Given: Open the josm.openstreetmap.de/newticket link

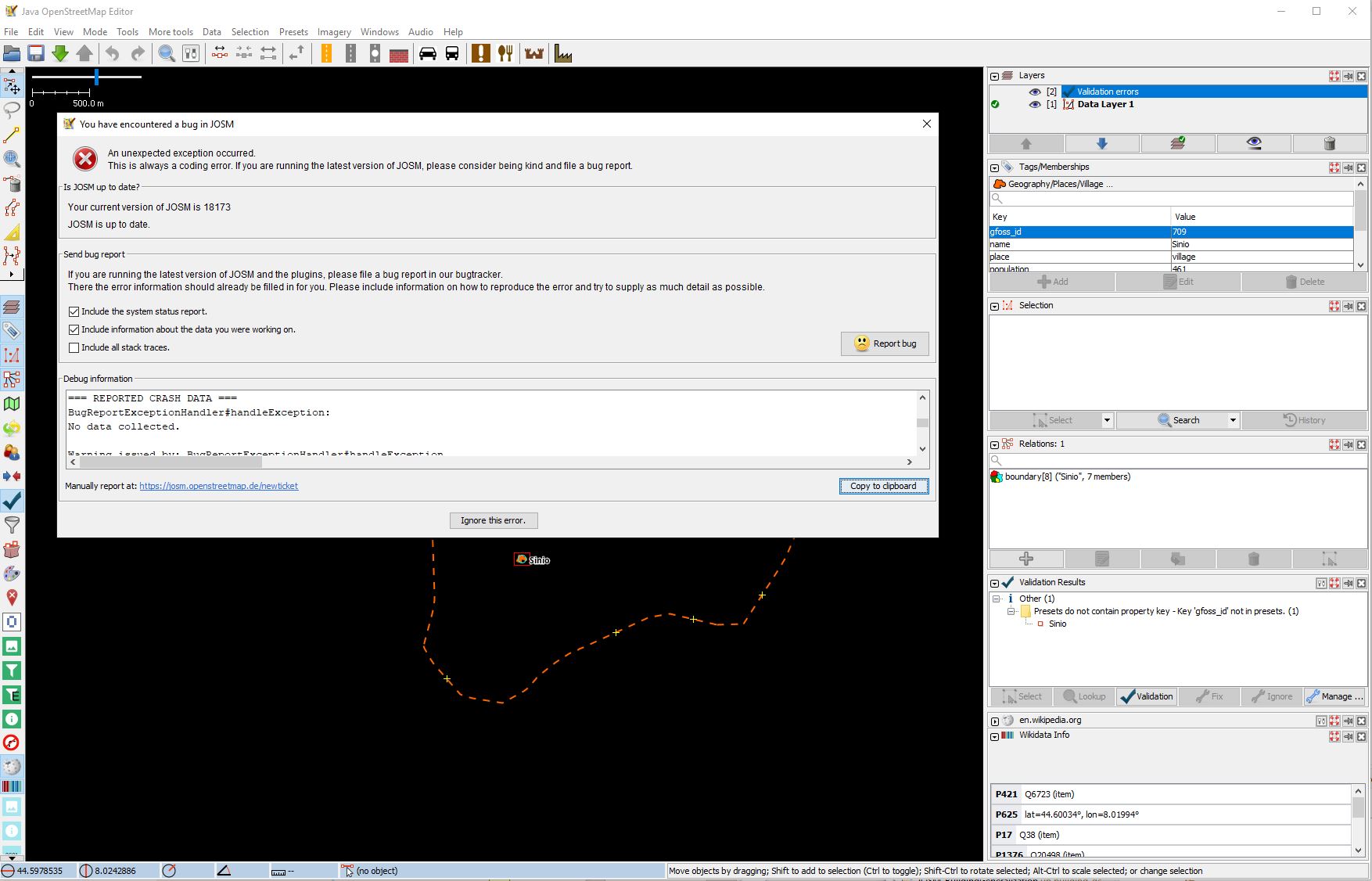Looking at the screenshot, I should click(218, 486).
